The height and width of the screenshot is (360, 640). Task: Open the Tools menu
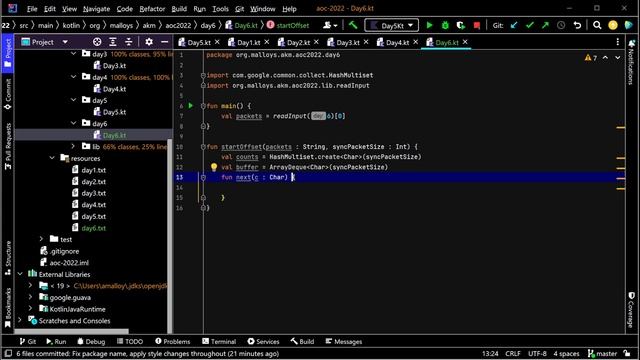coord(220,9)
